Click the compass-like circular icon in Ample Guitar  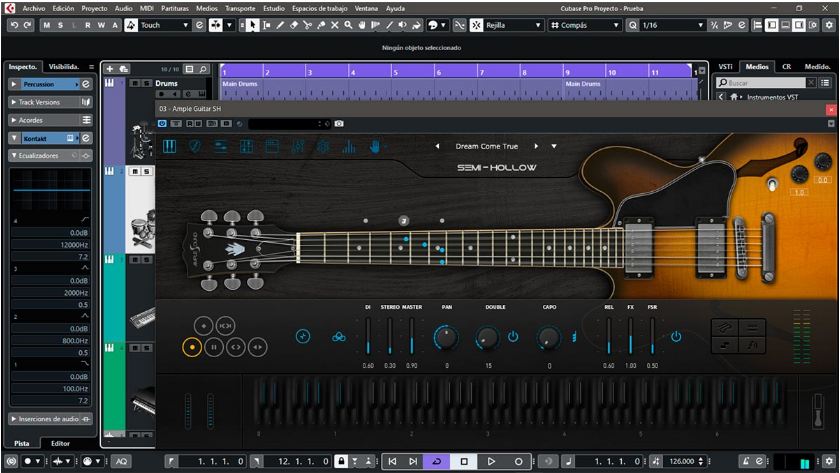[x=303, y=336]
